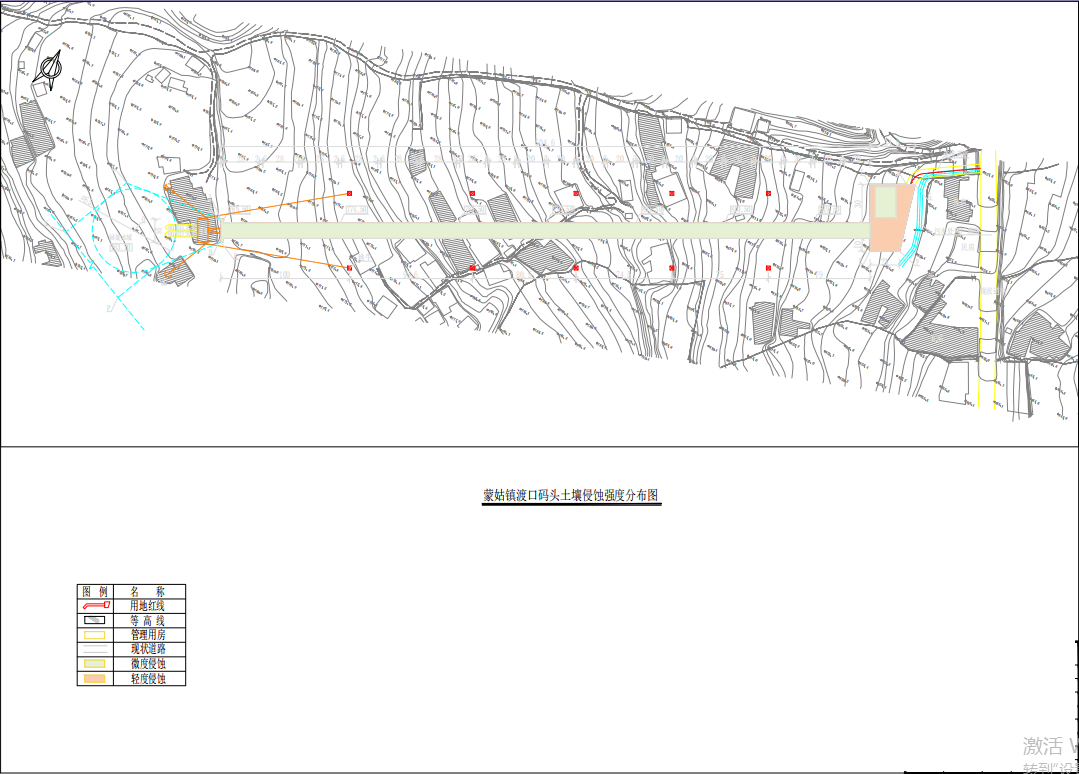Pick the light green 微度侵蚀 legend swatch
The width and height of the screenshot is (1079, 774).
coord(96,664)
